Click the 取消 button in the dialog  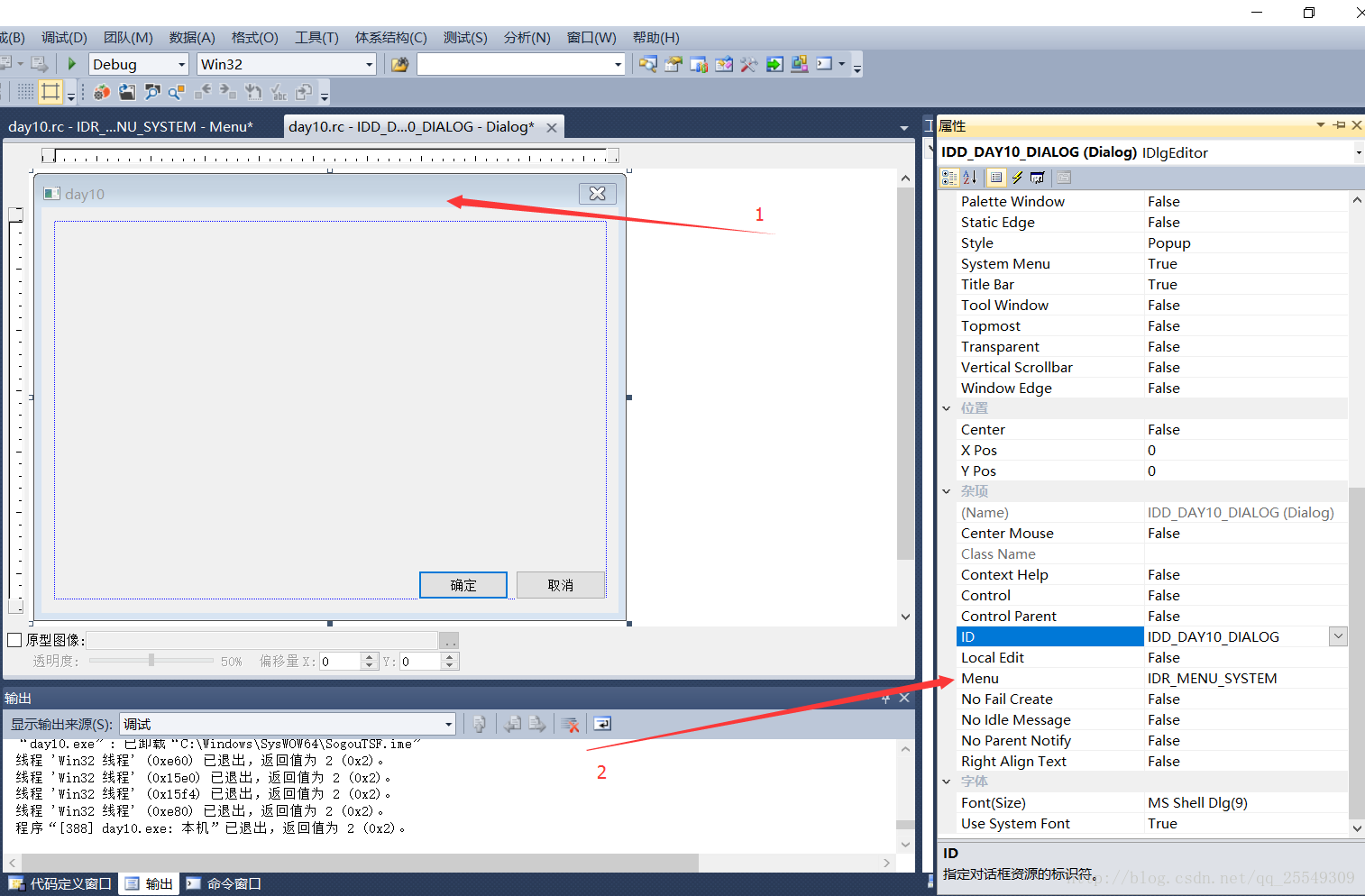560,585
